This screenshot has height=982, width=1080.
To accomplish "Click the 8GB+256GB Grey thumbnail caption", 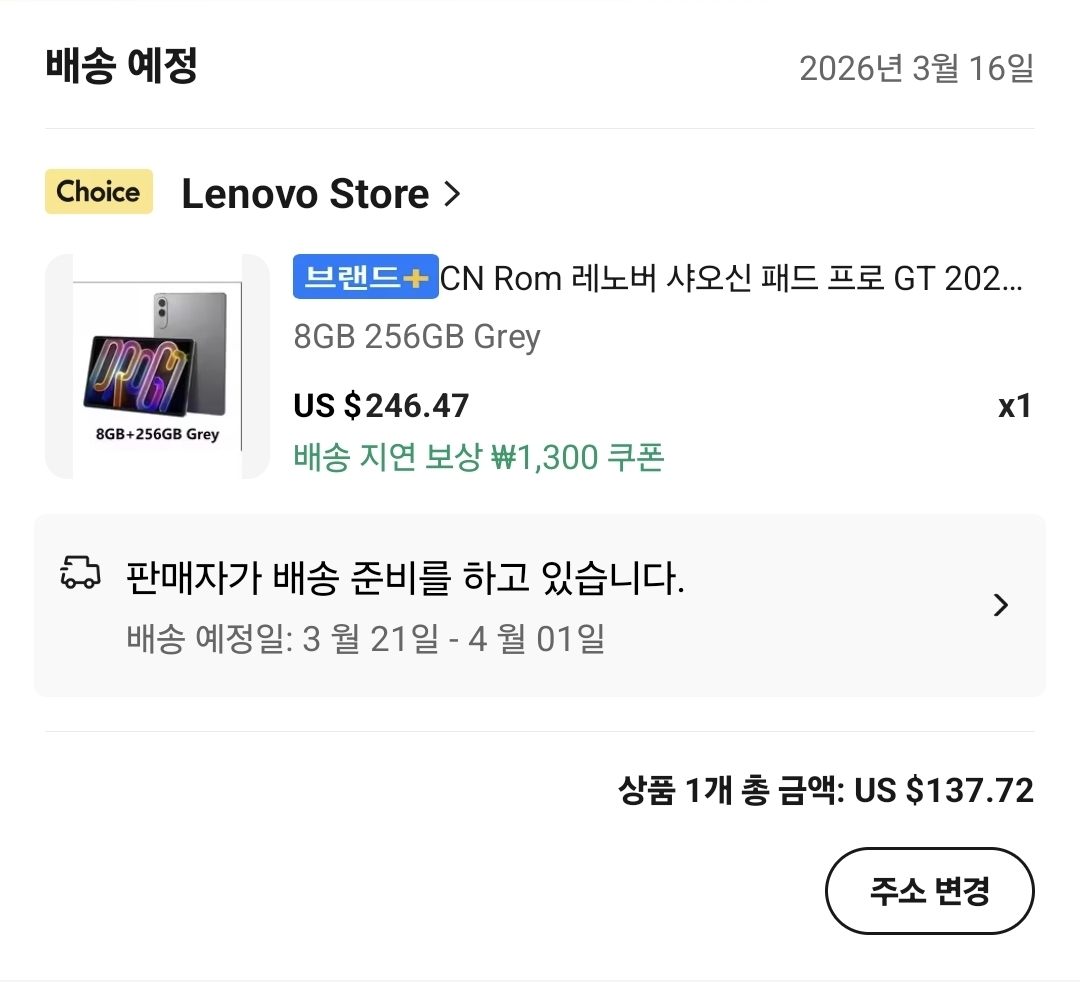I will pos(157,434).
